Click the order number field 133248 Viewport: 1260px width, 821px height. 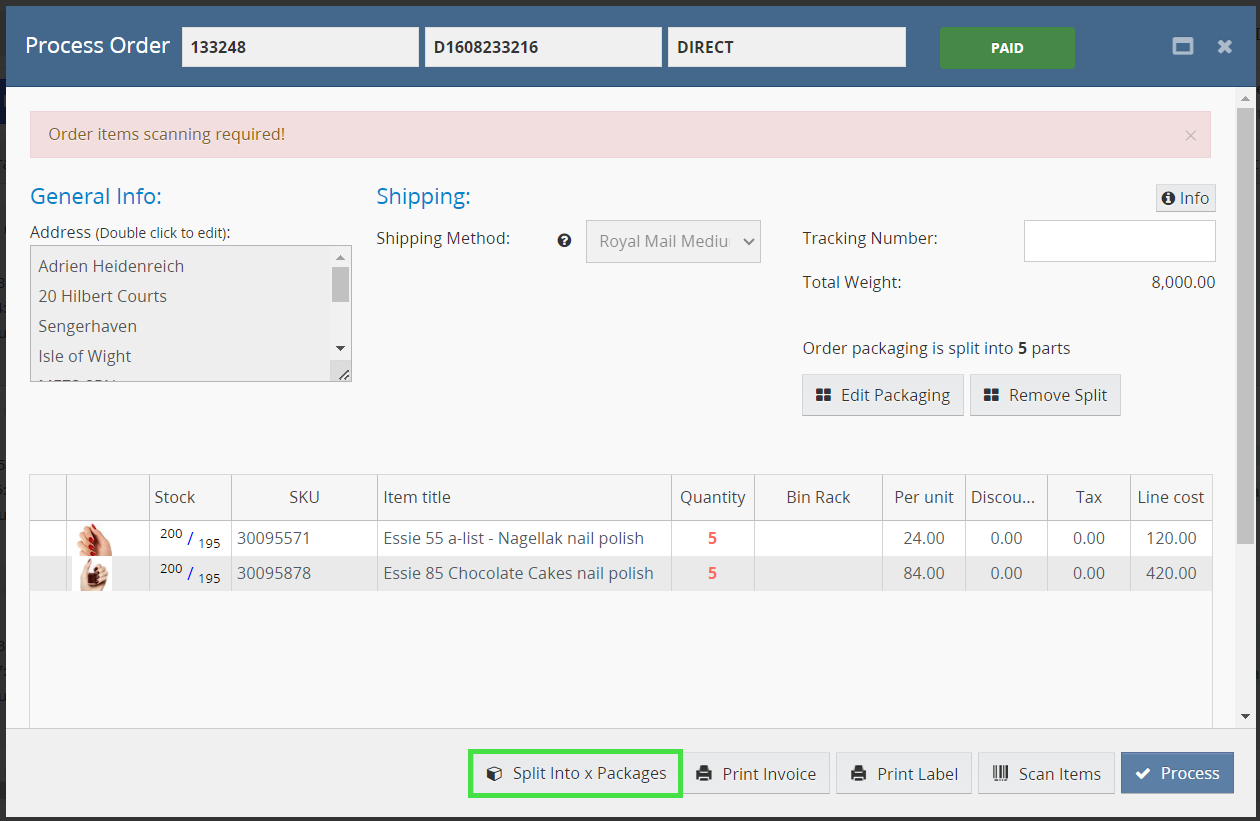tap(300, 47)
